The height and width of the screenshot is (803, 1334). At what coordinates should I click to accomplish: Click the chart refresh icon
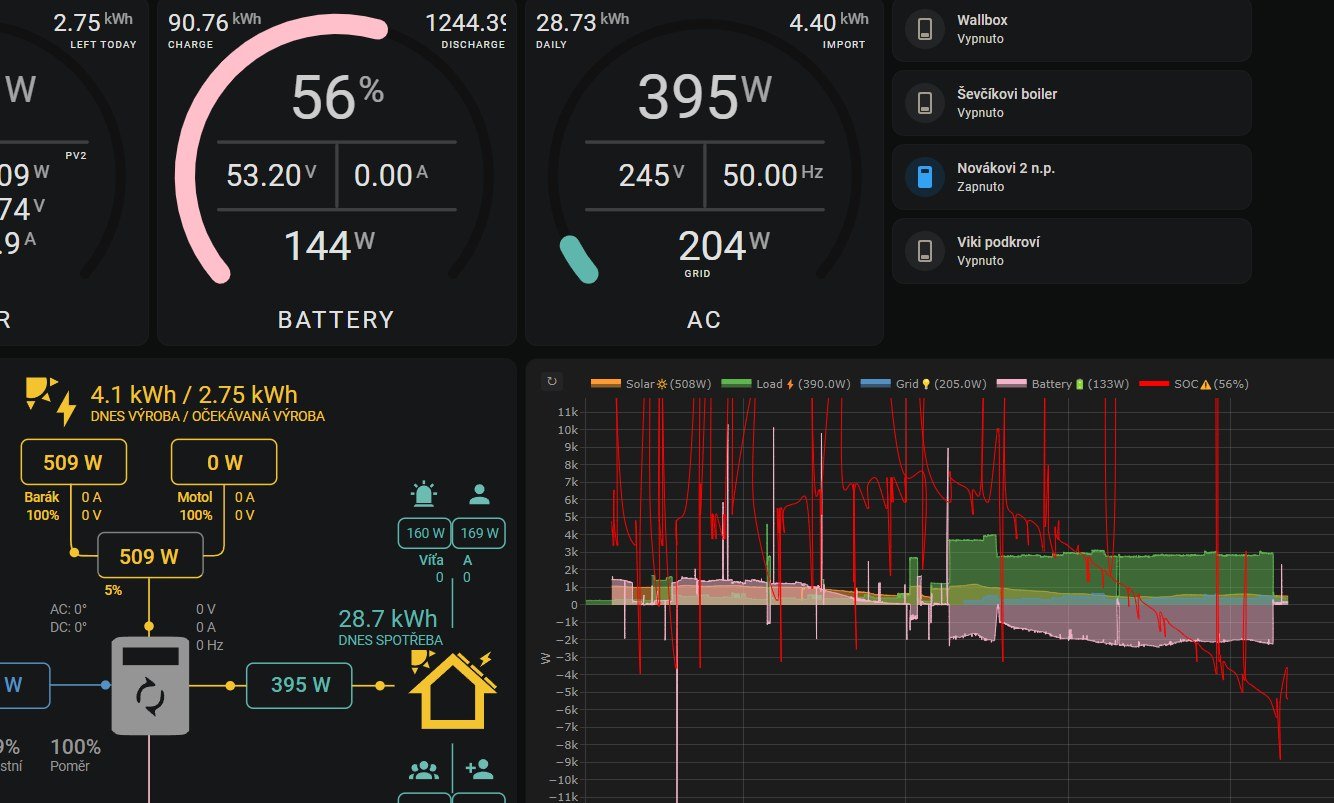pos(551,381)
